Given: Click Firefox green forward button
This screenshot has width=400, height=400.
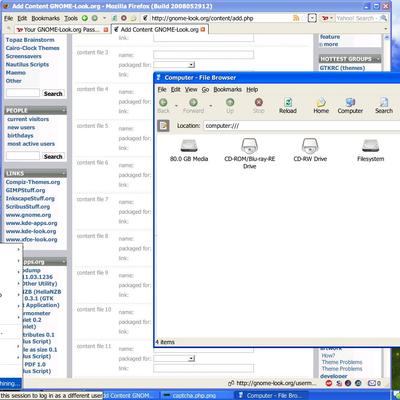Looking at the screenshot, I should (95, 18).
